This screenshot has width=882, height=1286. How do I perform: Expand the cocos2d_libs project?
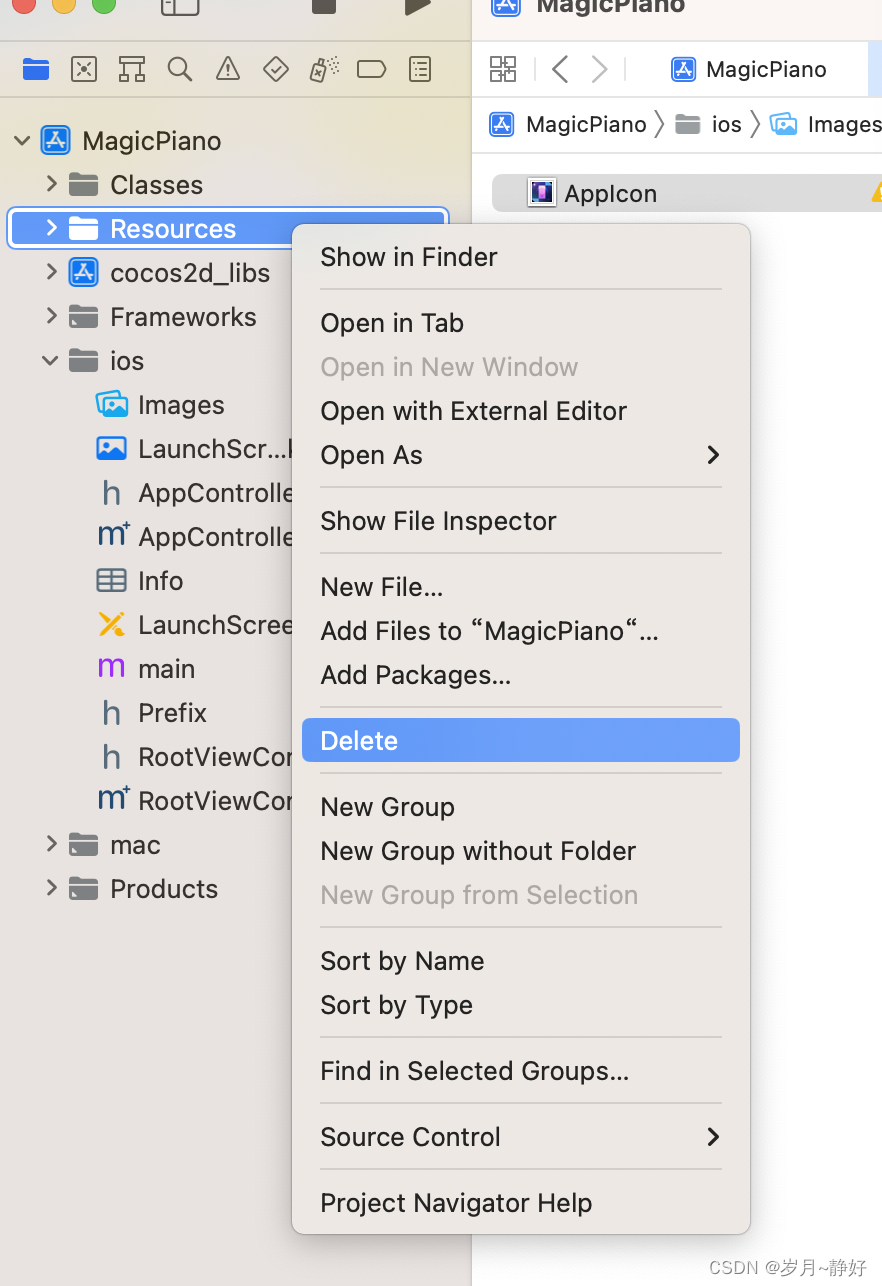coord(51,272)
